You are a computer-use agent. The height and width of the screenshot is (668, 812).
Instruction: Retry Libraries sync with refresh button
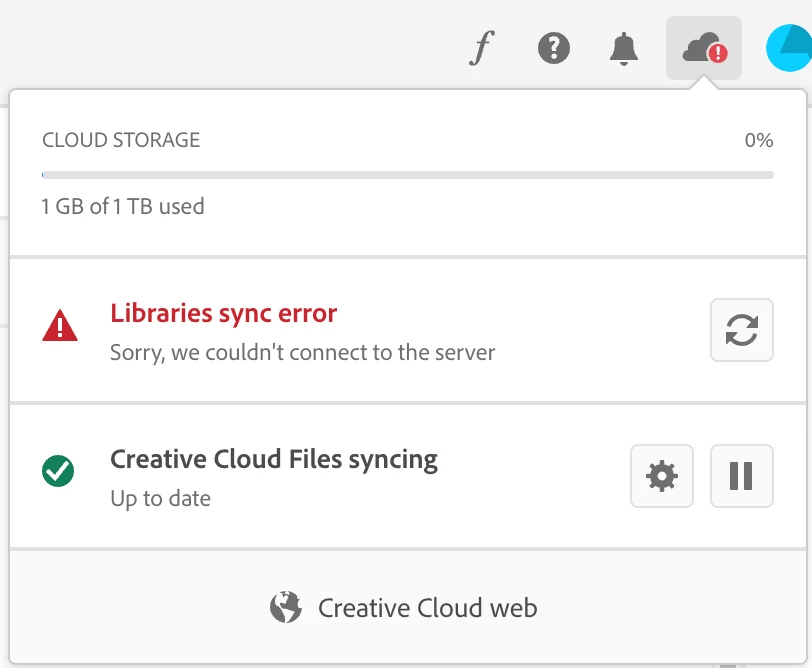pos(742,330)
